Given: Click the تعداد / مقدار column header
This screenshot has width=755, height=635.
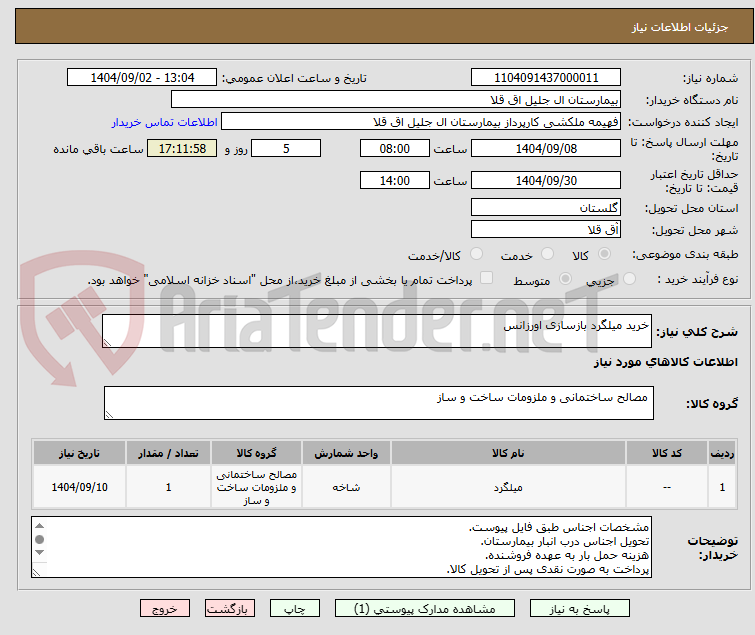Looking at the screenshot, I should (x=168, y=453).
